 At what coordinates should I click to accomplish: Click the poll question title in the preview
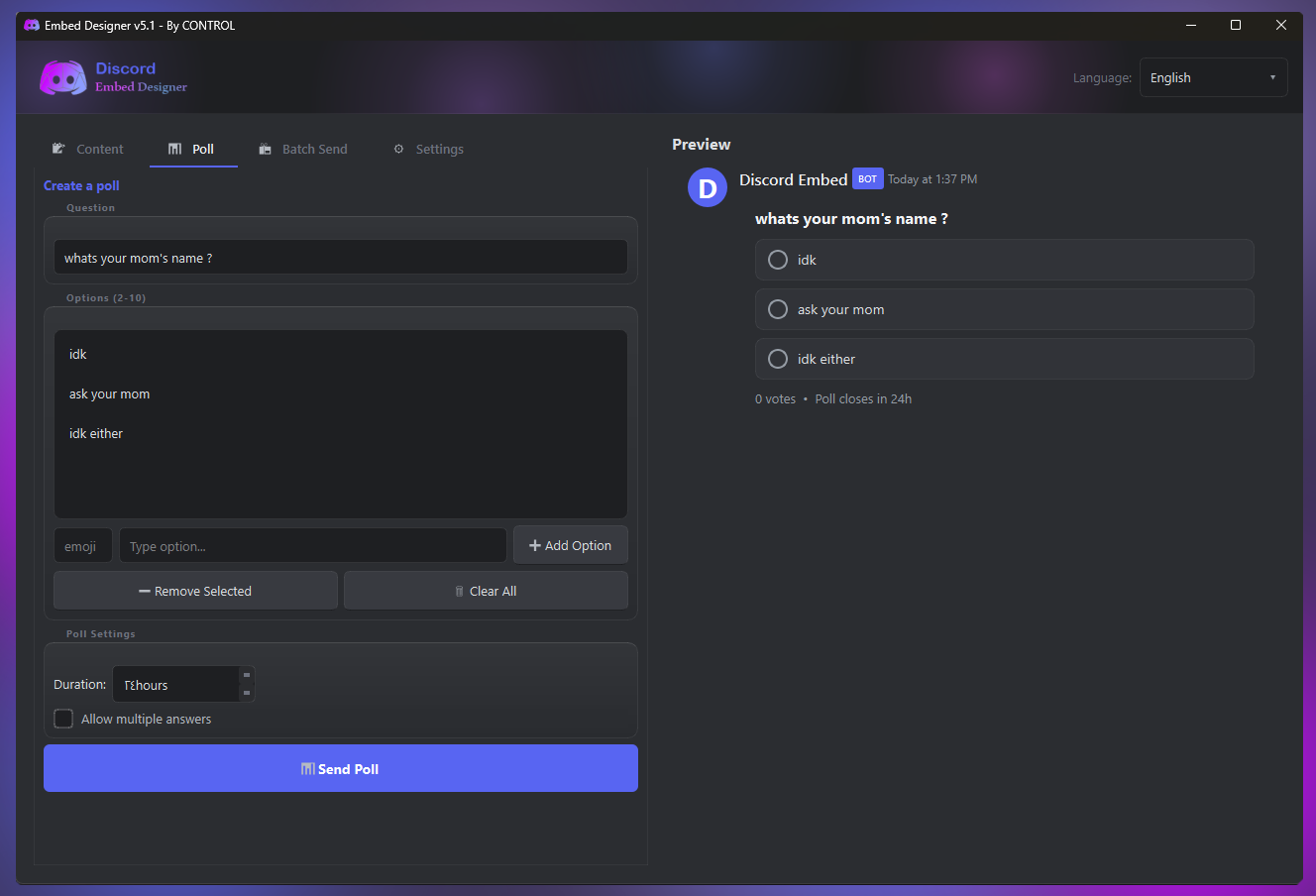[x=851, y=219]
